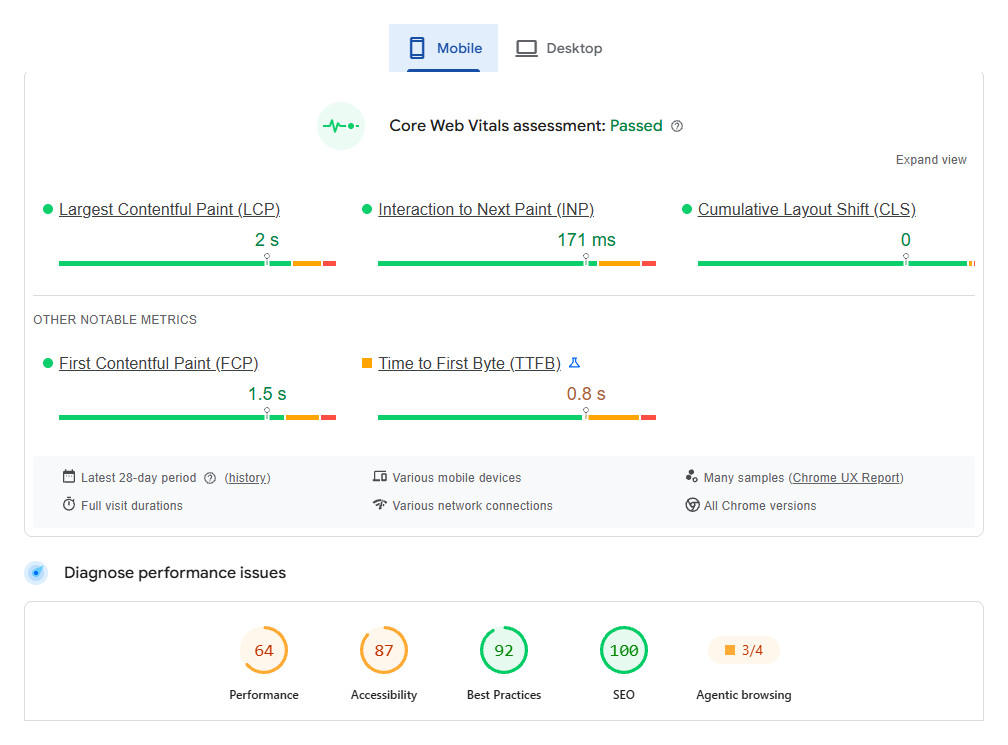1008x745 pixels.
Task: Click the Full visit durations text
Action: [132, 506]
